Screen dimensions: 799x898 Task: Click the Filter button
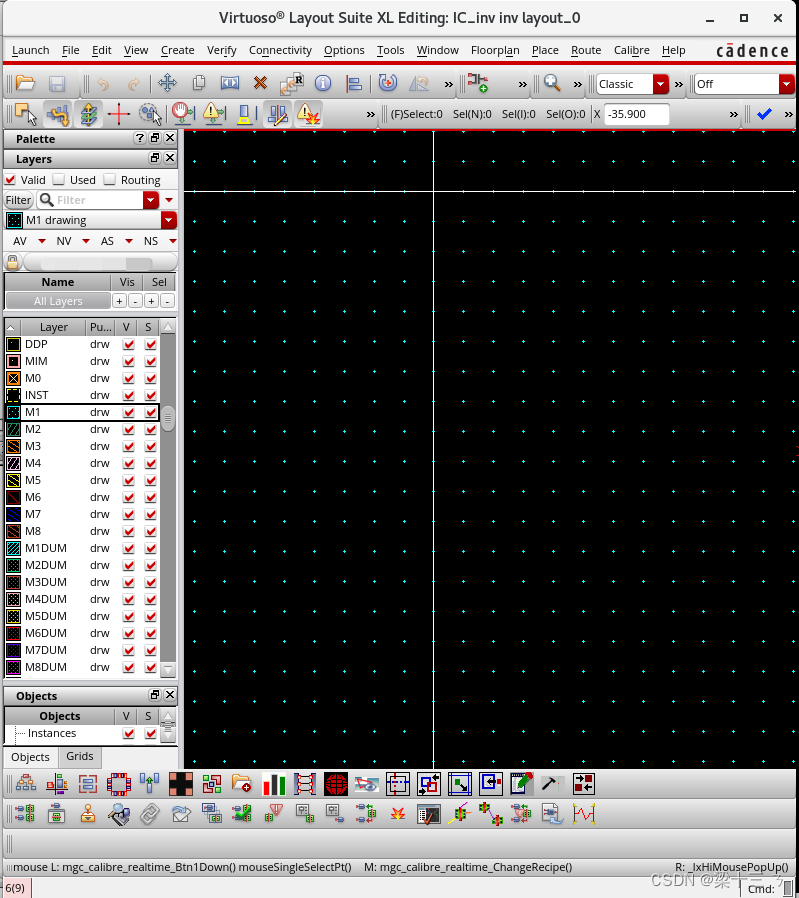18,200
